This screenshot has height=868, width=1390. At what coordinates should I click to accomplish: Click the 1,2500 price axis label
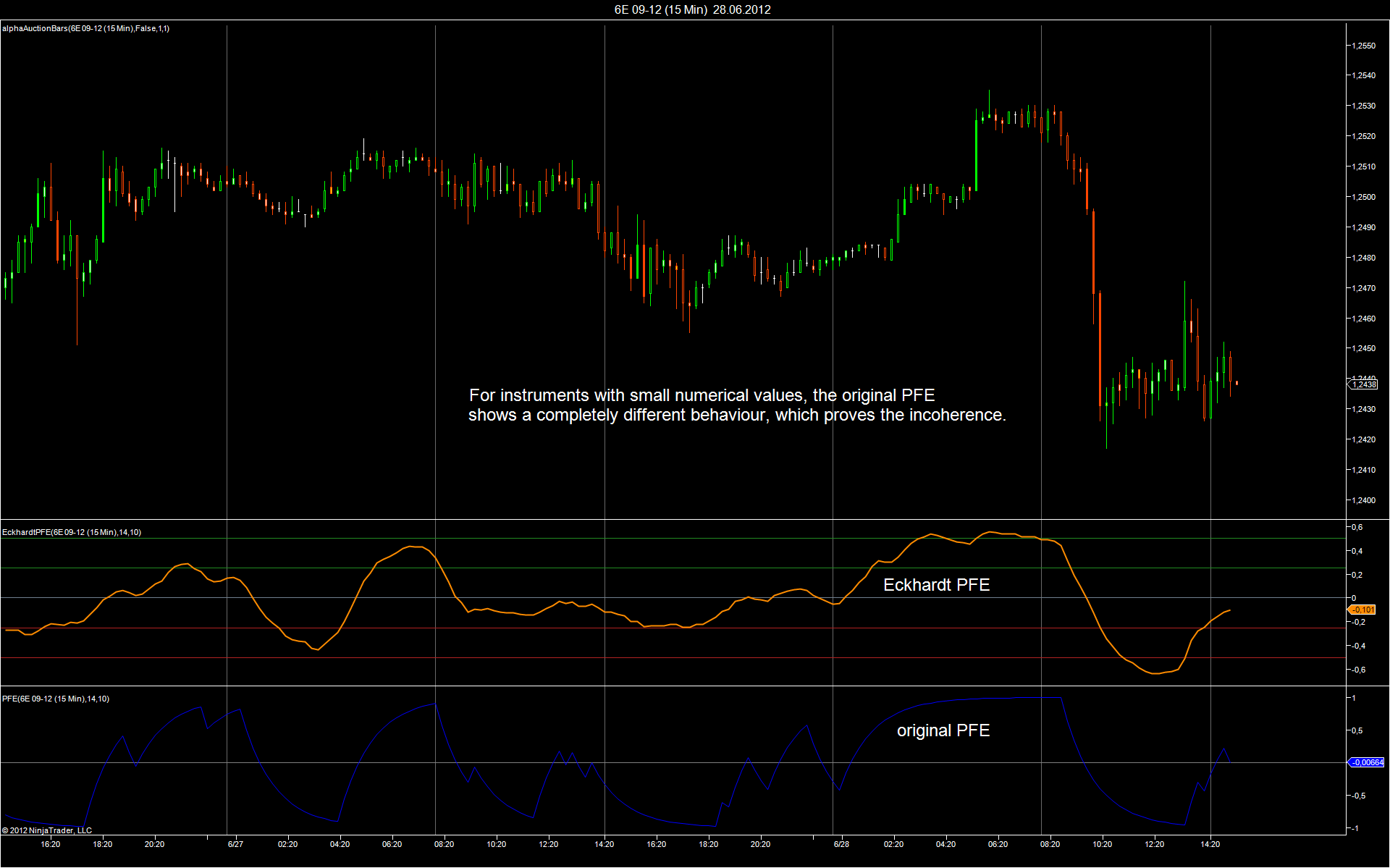[x=1363, y=197]
